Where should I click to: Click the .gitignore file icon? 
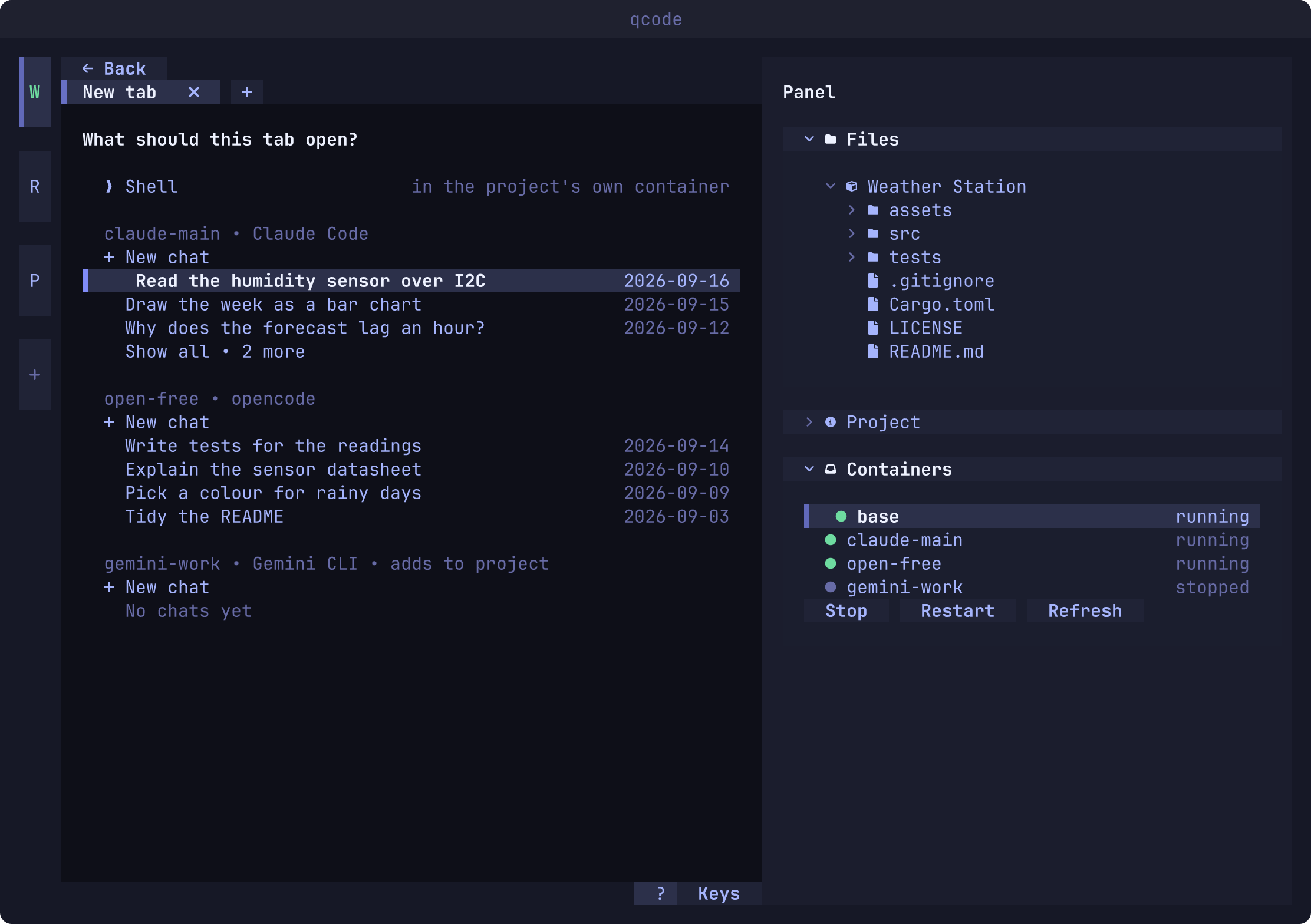point(873,280)
